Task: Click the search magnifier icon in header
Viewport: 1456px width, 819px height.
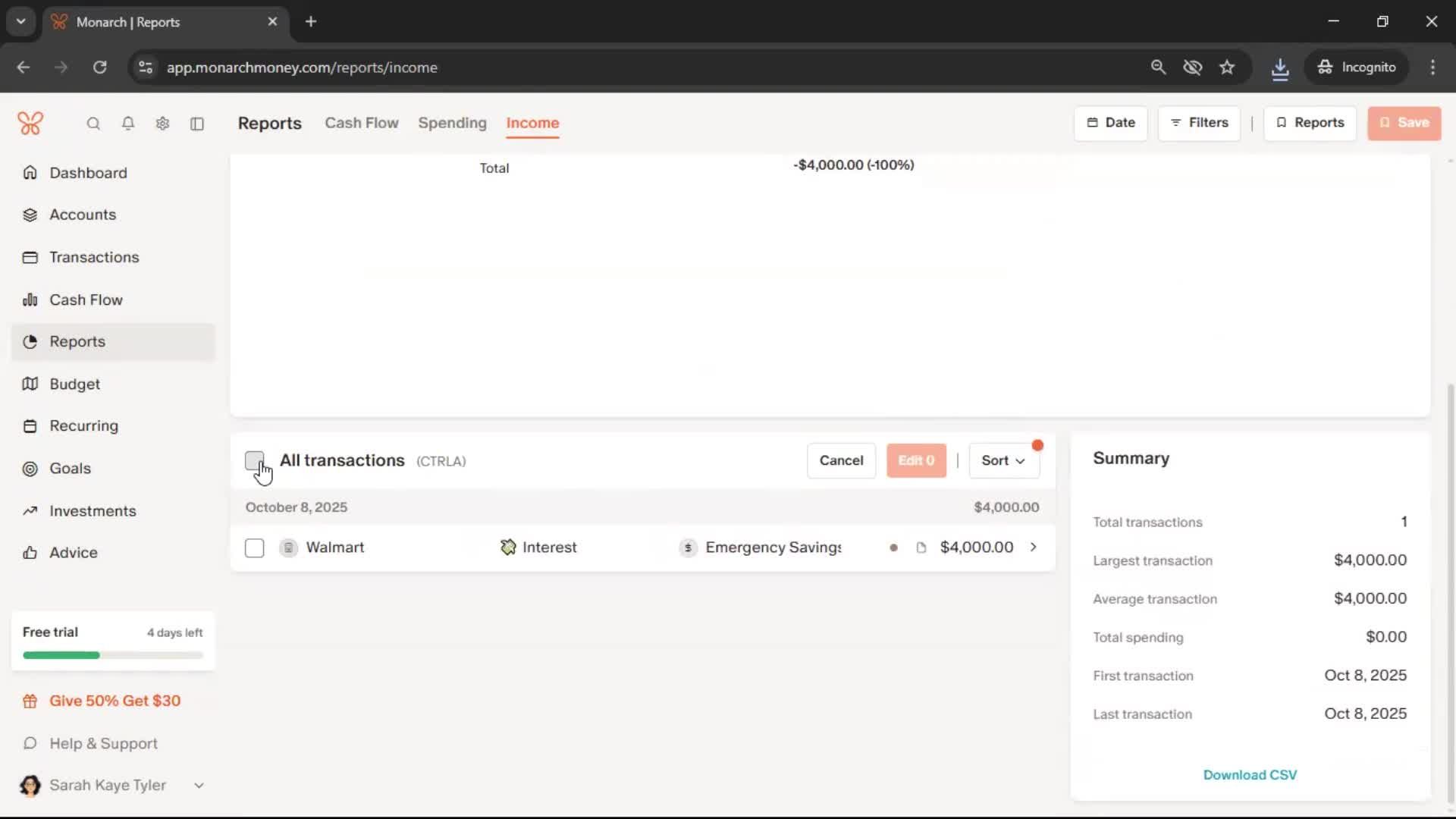Action: click(x=93, y=124)
